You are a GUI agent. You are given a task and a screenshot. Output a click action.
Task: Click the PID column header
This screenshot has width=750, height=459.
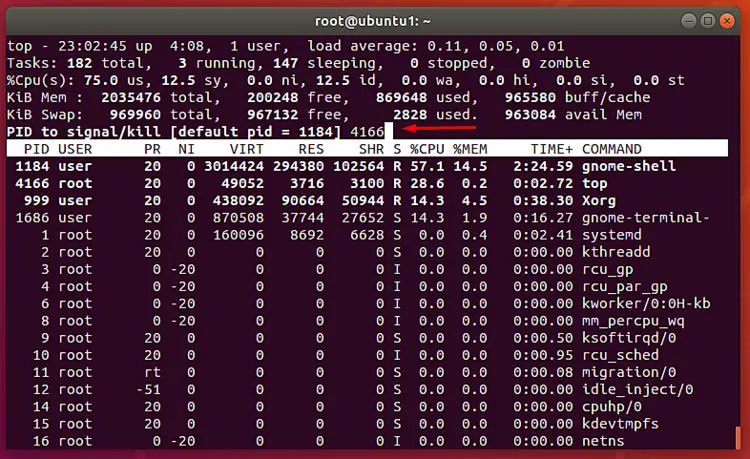point(35,149)
